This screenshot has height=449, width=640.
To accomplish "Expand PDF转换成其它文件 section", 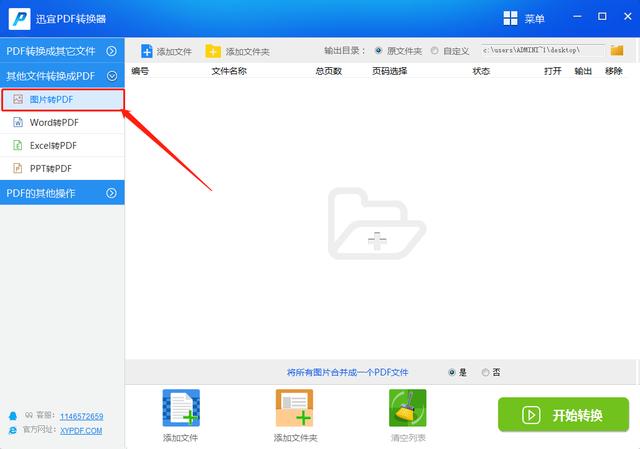I will [62, 51].
